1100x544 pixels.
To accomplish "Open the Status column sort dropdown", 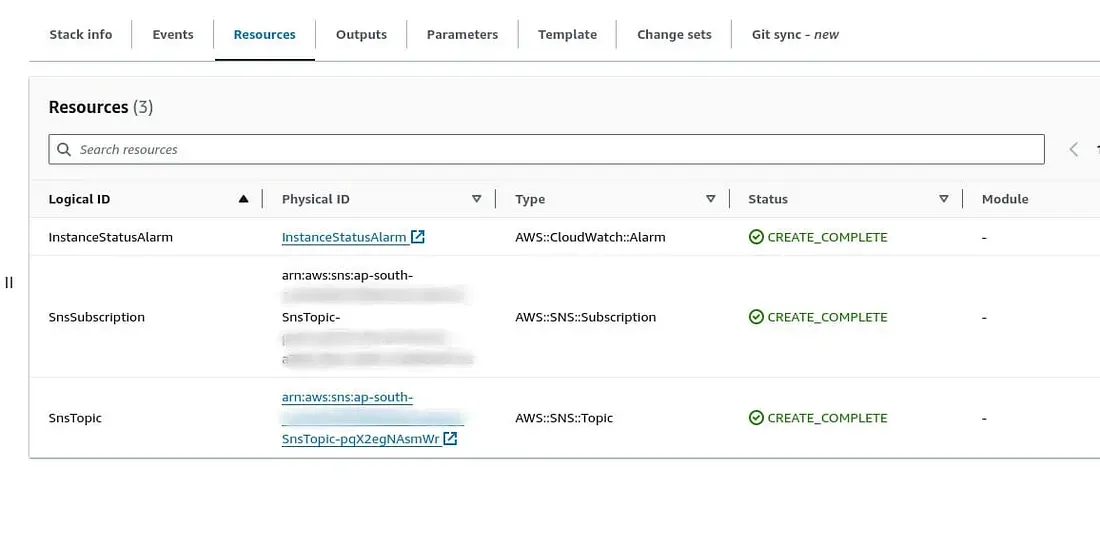I will (x=943, y=199).
